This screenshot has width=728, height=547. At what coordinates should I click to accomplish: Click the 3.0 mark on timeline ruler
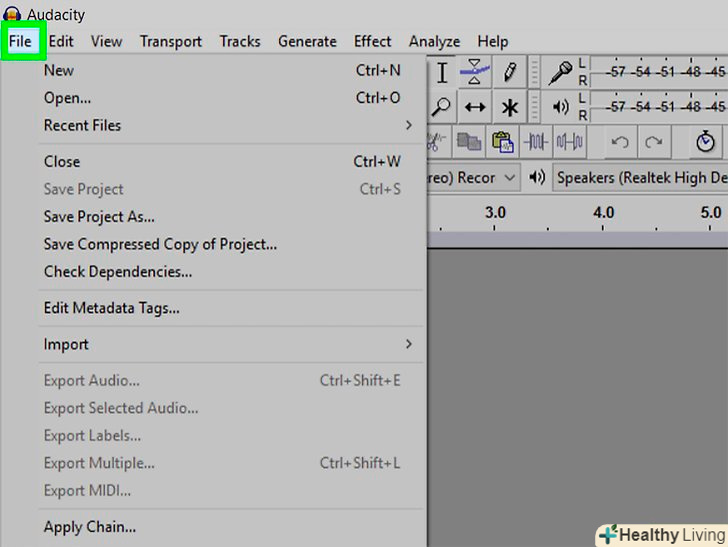[495, 213]
